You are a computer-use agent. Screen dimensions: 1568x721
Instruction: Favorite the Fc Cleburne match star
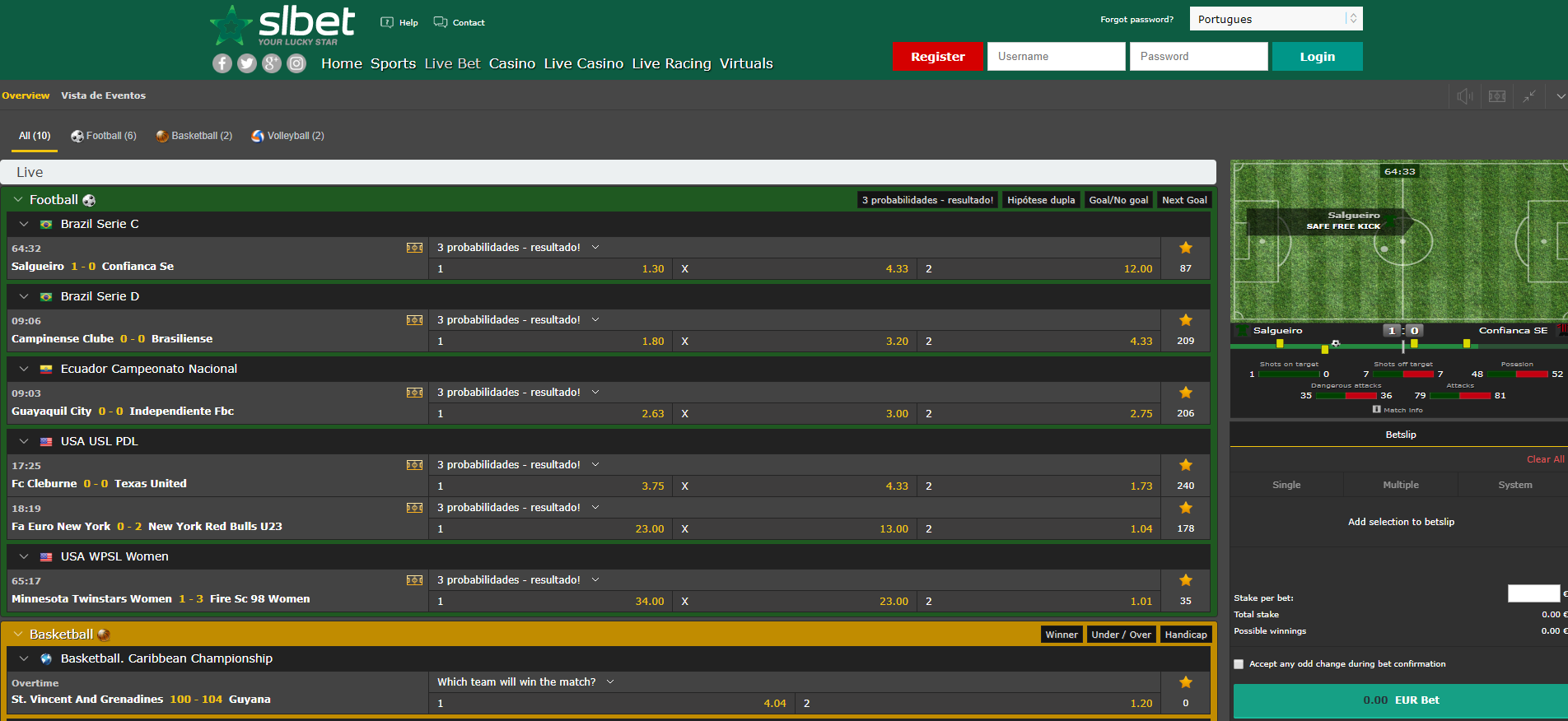click(x=1186, y=465)
